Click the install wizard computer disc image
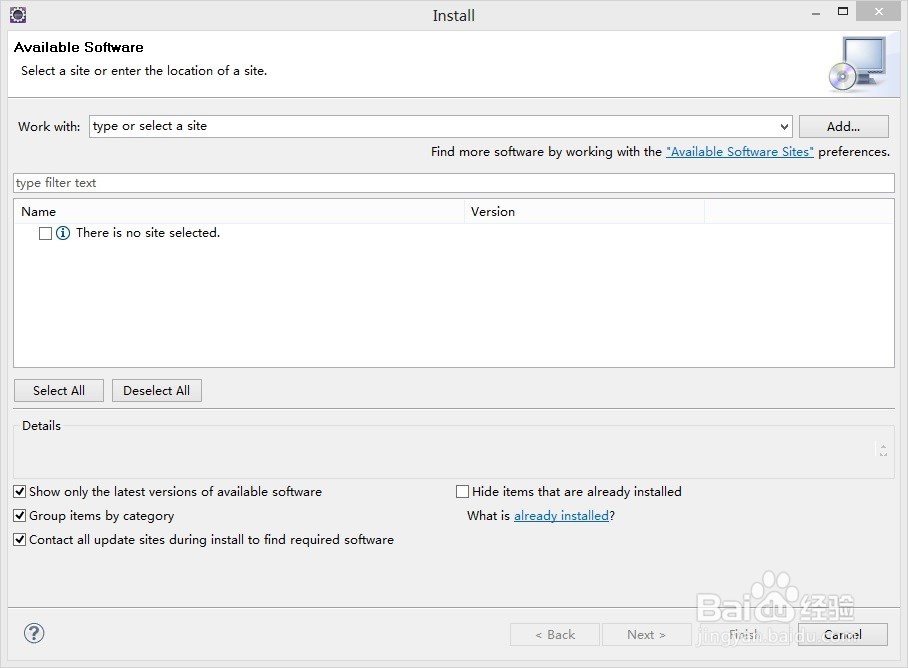Viewport: 908px width, 668px height. pyautogui.click(x=858, y=62)
